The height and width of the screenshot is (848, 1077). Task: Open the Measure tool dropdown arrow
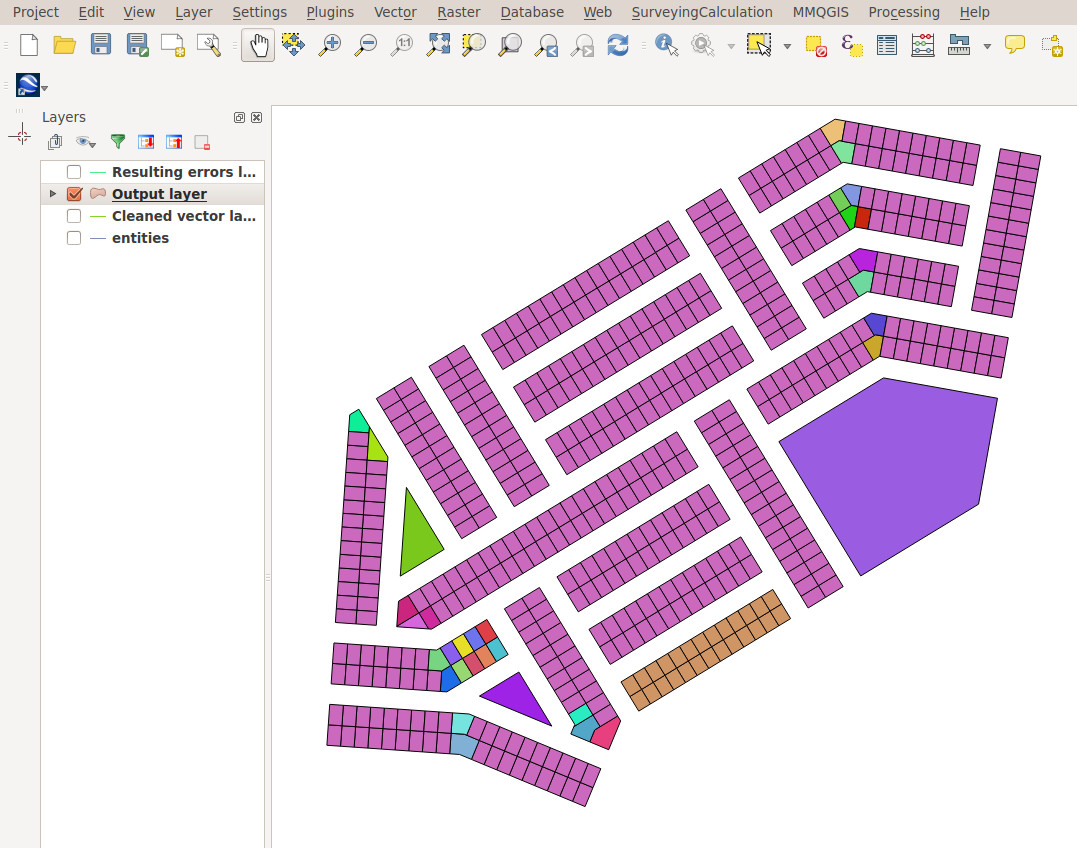[x=987, y=47]
